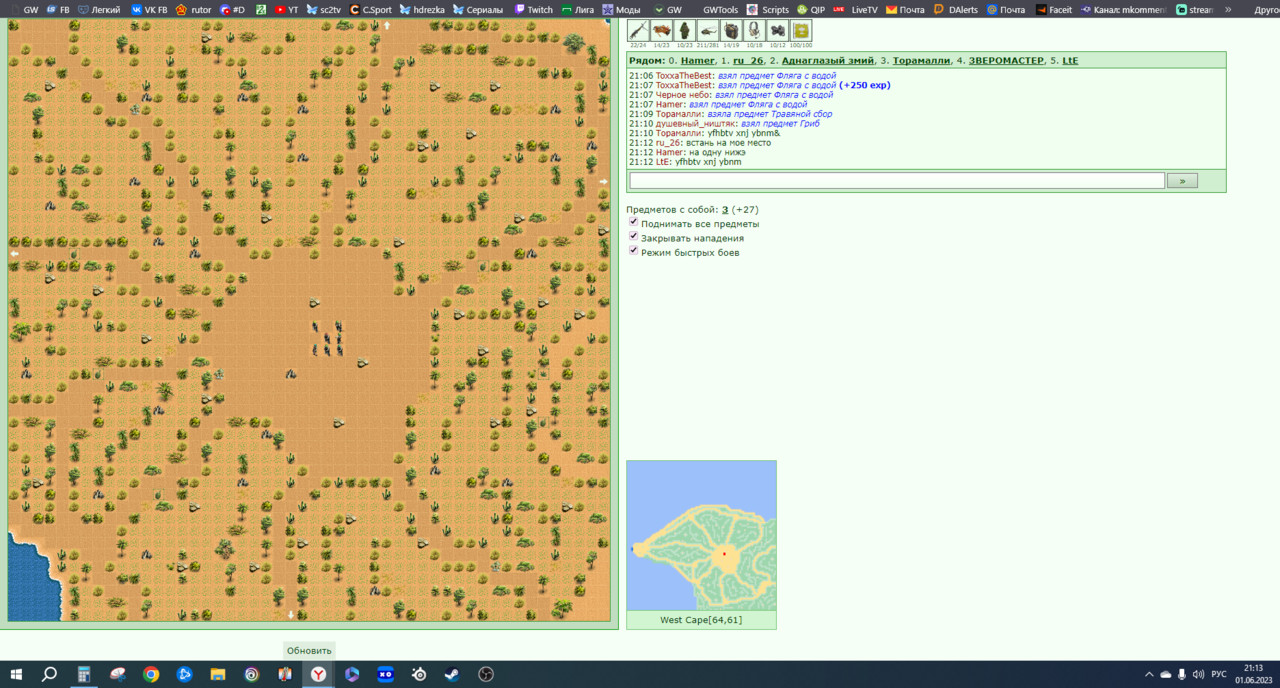The width and height of the screenshot is (1280, 688).
Task: Open the QIP bookmark
Action: pyautogui.click(x=811, y=9)
